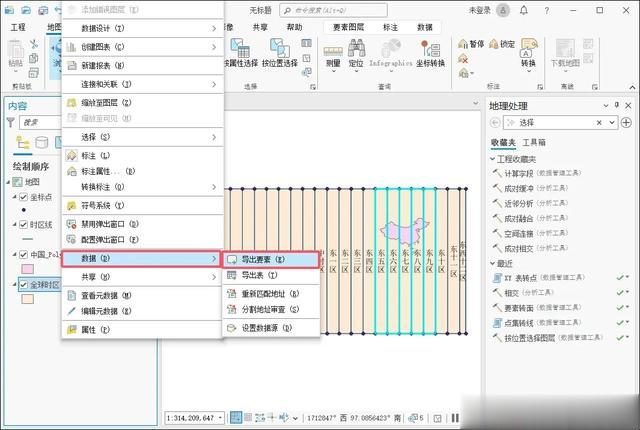
Task: Collapse the 坐标点 layer legend arrow
Action: pos(15,197)
